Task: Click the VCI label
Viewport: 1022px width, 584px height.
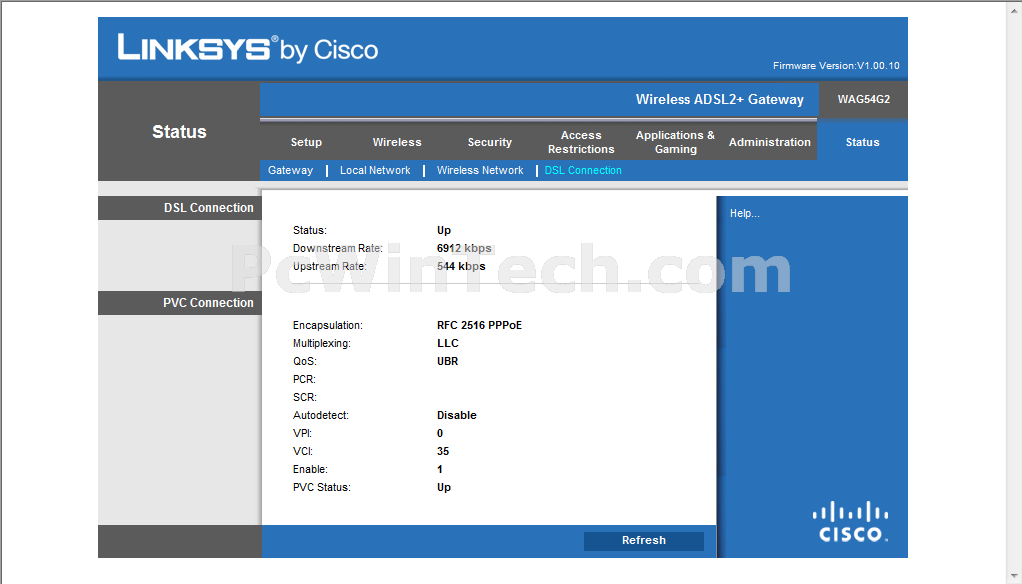Action: (302, 451)
